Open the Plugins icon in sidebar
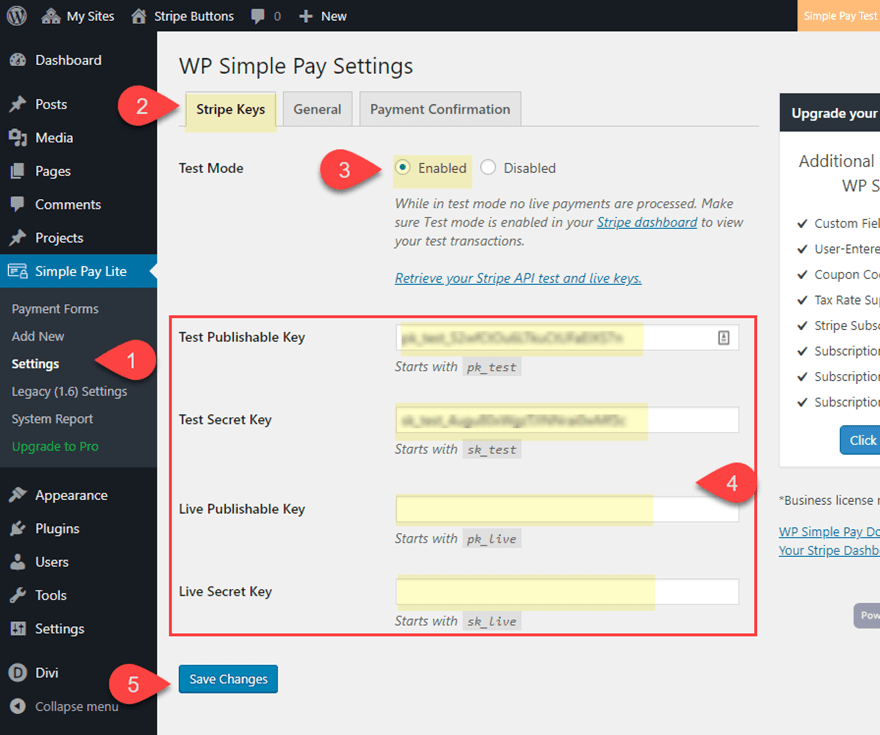This screenshot has width=880, height=735. (17, 528)
